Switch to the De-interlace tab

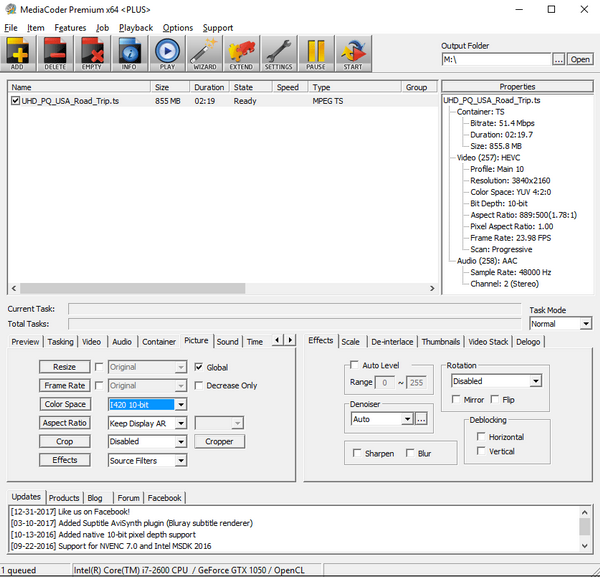tap(391, 341)
